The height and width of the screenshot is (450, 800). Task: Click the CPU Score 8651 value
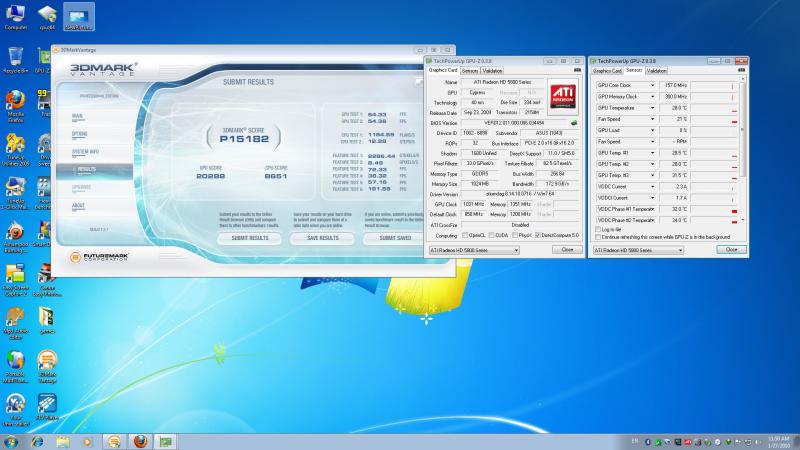pyautogui.click(x=276, y=176)
